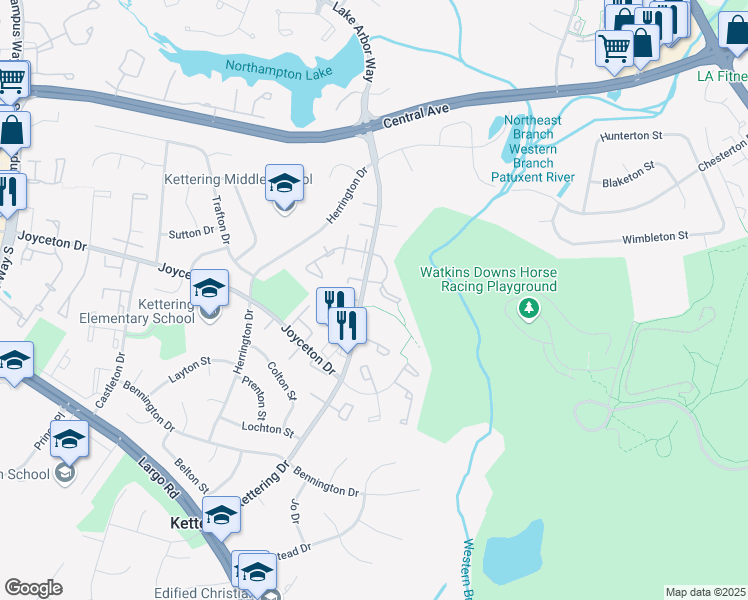This screenshot has height=600, width=748.
Task: Select the Central Ave road label
Action: (x=416, y=116)
